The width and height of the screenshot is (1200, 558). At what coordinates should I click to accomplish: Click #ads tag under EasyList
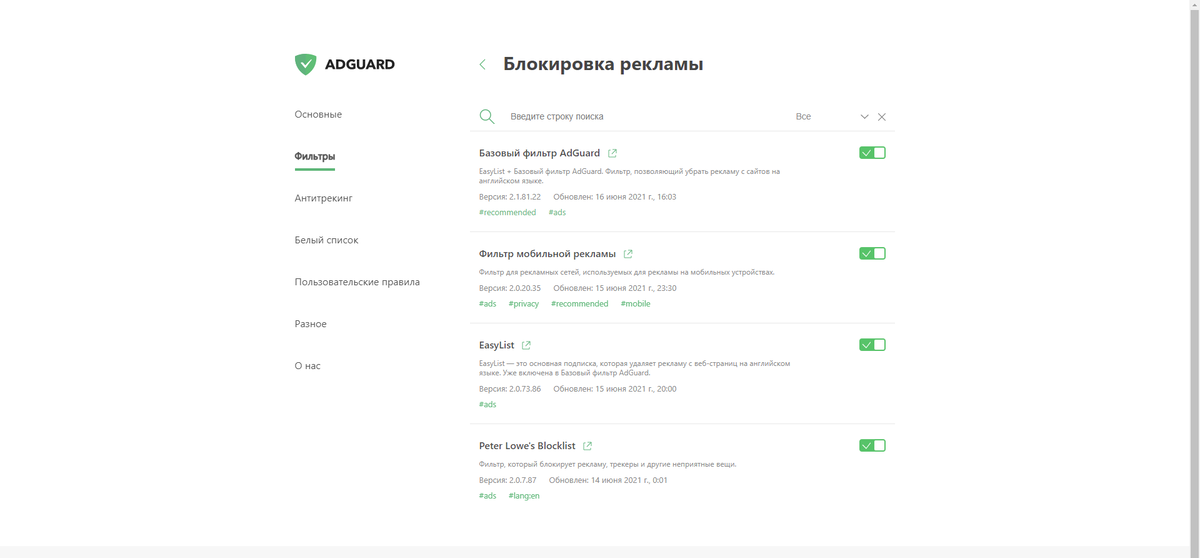pyautogui.click(x=487, y=405)
